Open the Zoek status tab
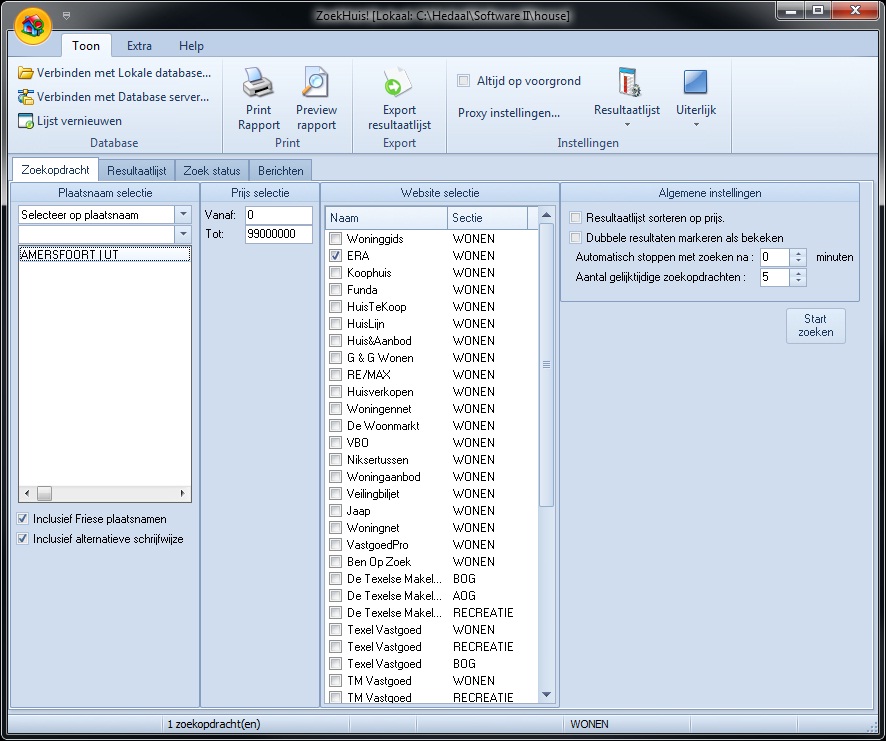This screenshot has width=886, height=741. pyautogui.click(x=211, y=171)
